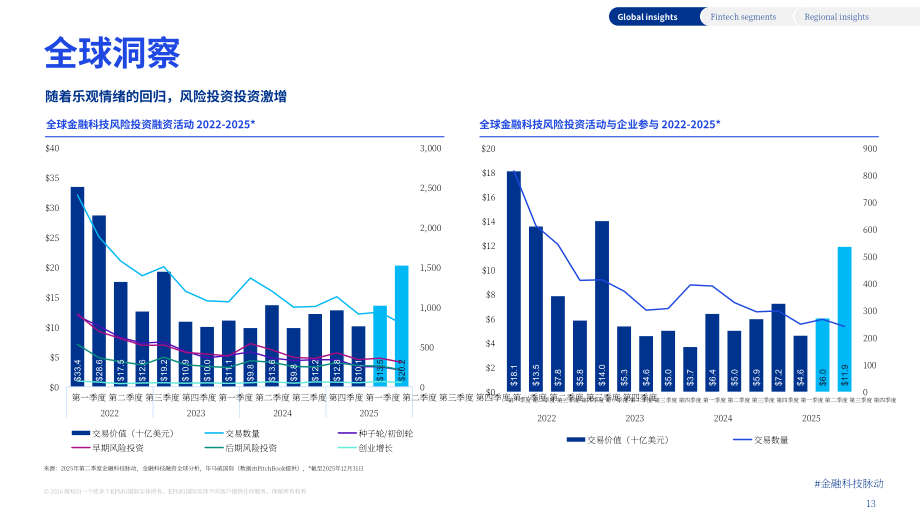Go to the Regional insights tab
This screenshot has height=518, width=920.
(x=836, y=17)
